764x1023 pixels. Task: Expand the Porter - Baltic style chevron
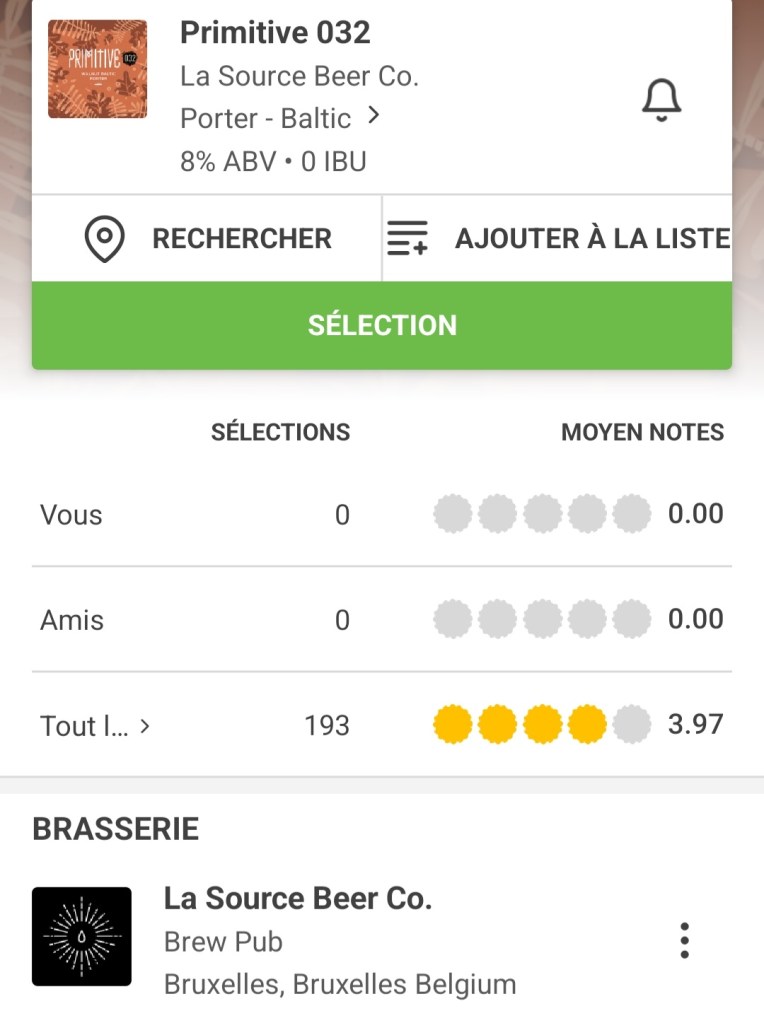(x=374, y=116)
